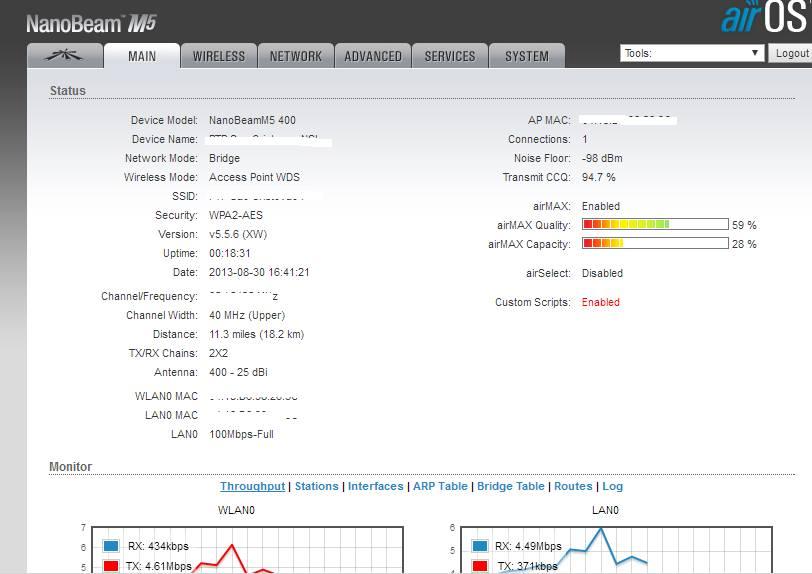Click the Transmit CCQ value 94.7 %

pos(599,177)
